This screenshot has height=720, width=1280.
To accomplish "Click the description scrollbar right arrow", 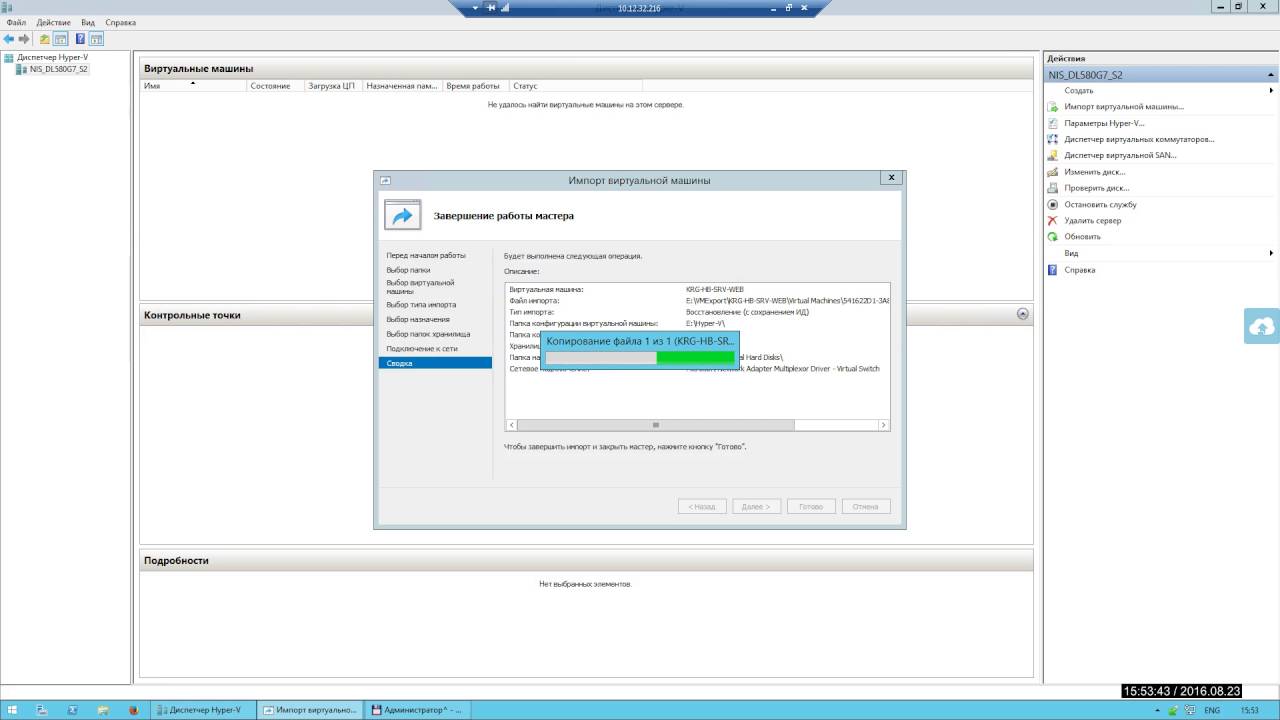I will pyautogui.click(x=884, y=425).
